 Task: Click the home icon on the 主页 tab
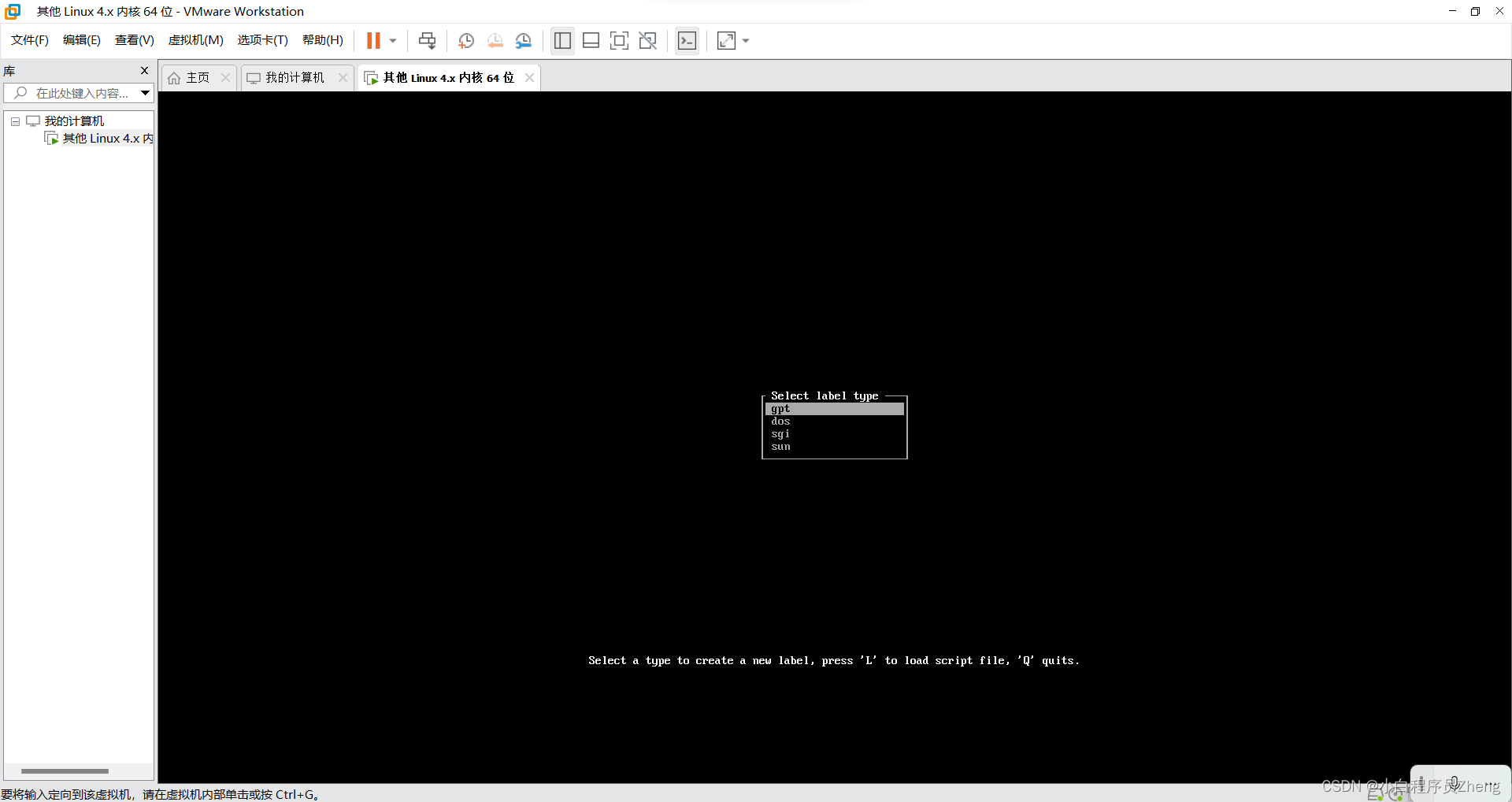[x=174, y=78]
